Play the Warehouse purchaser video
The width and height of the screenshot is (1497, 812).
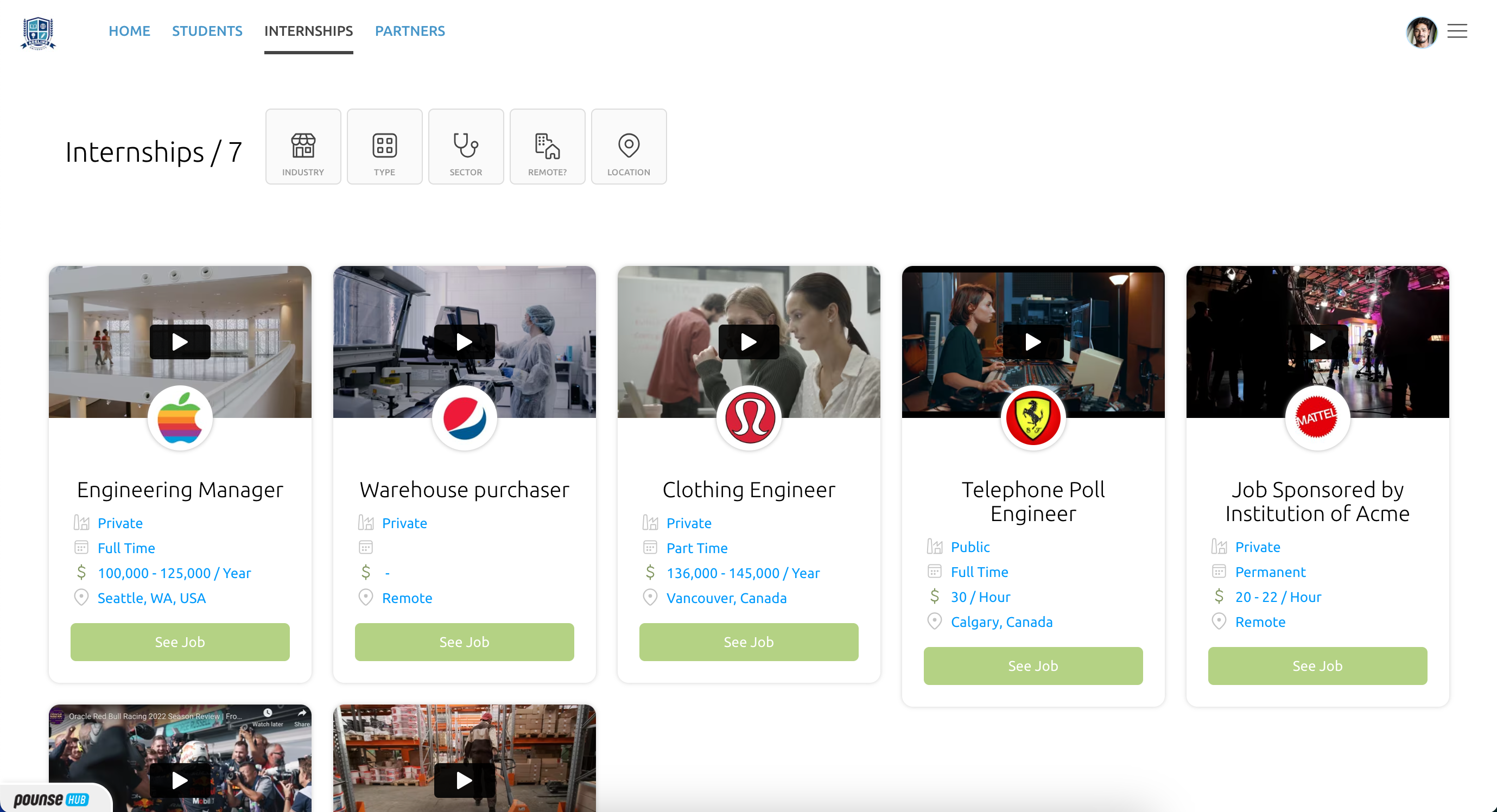[x=464, y=342]
